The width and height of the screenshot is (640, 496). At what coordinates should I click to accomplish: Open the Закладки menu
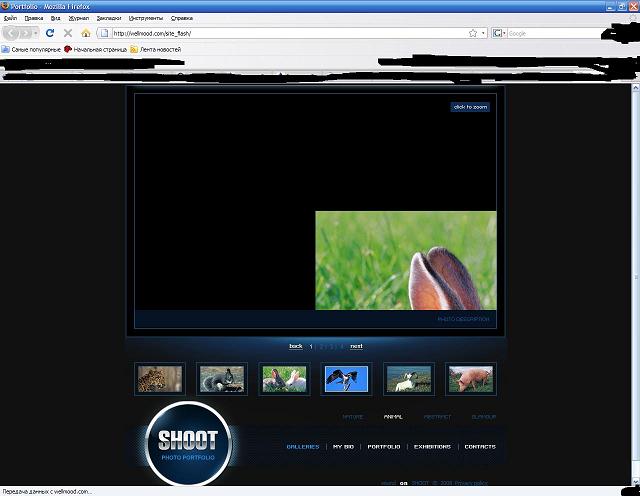[108, 18]
